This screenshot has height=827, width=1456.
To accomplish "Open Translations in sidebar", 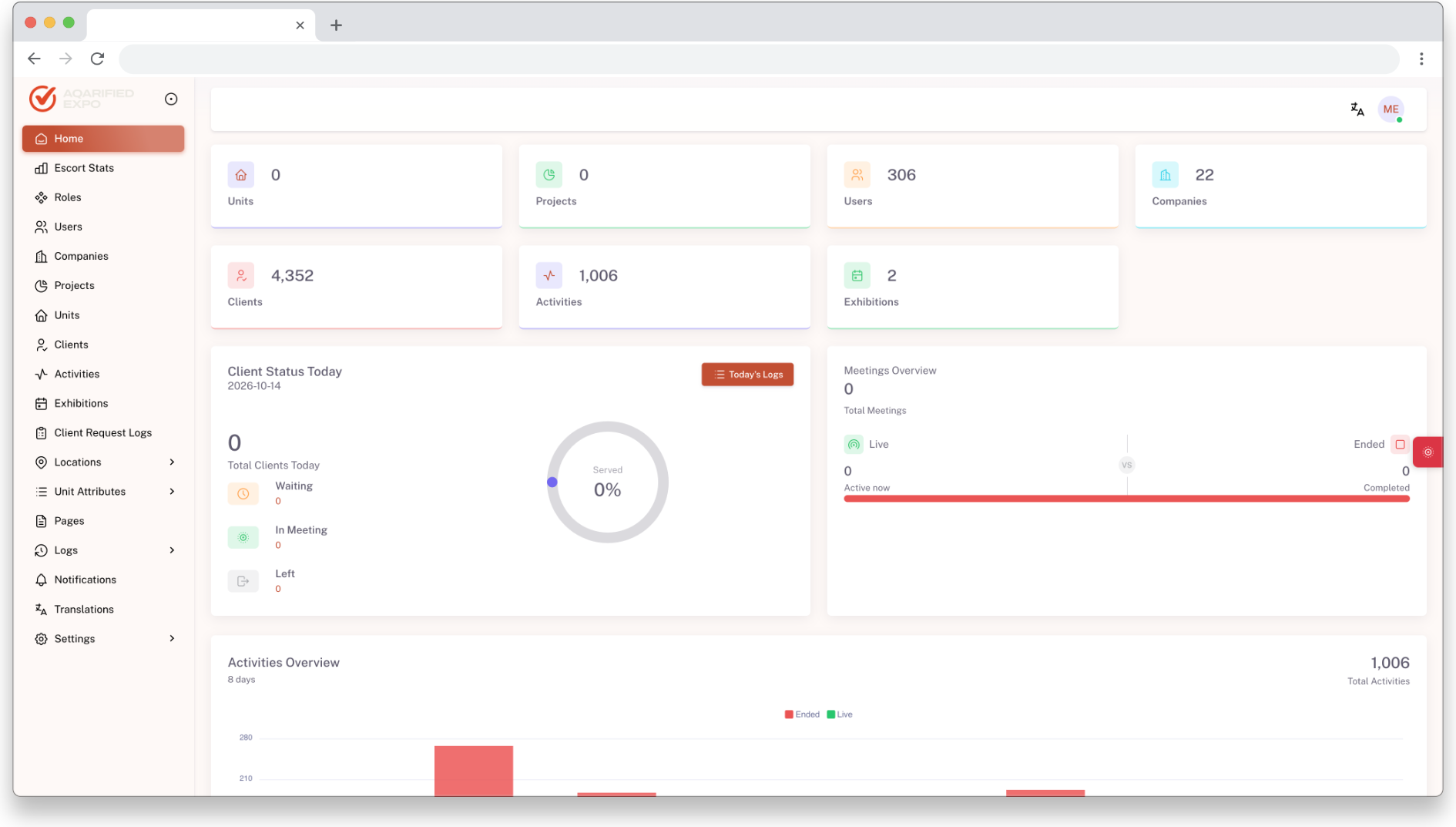I will (x=103, y=610).
